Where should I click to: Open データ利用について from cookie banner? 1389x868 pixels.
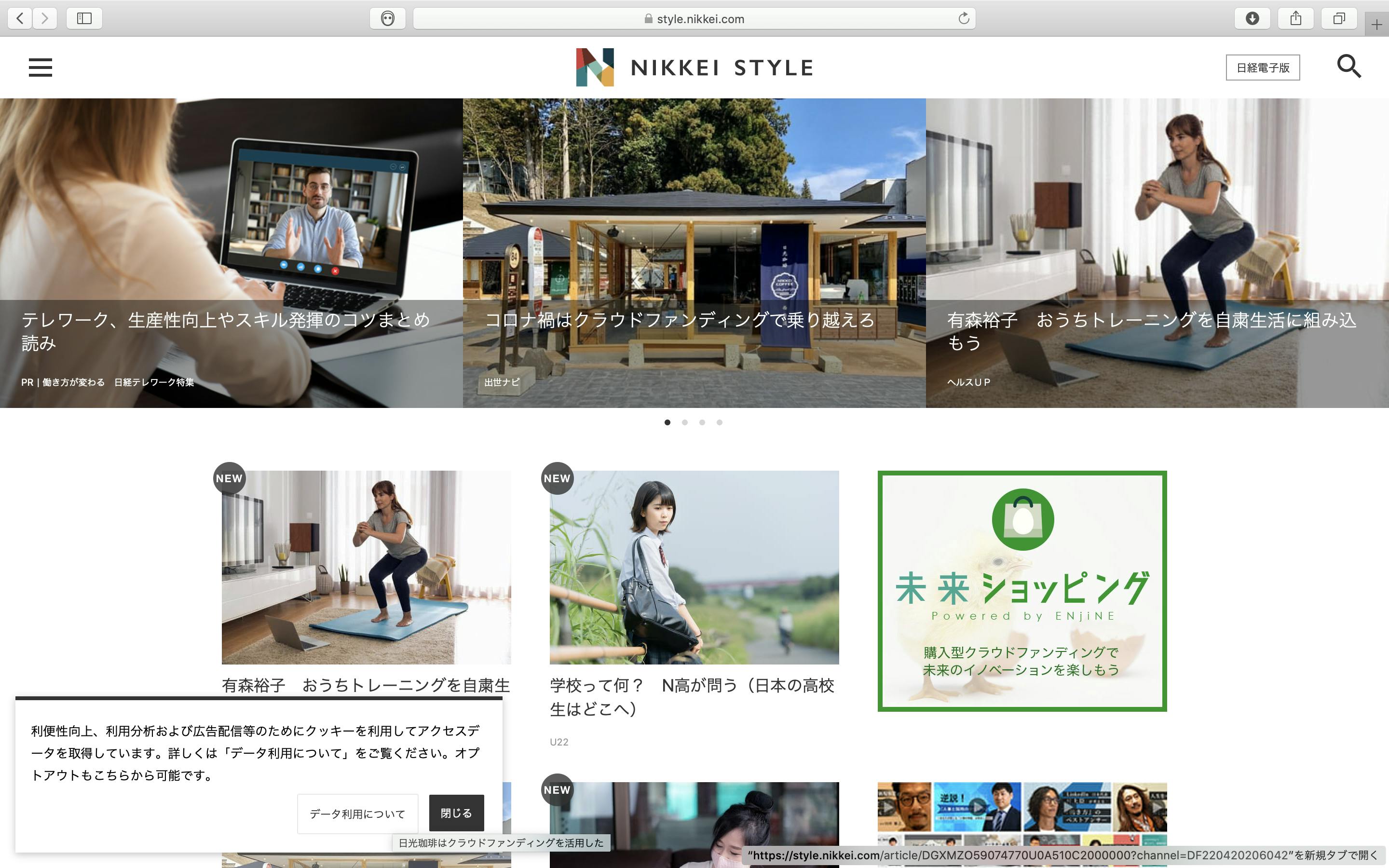pos(357,814)
